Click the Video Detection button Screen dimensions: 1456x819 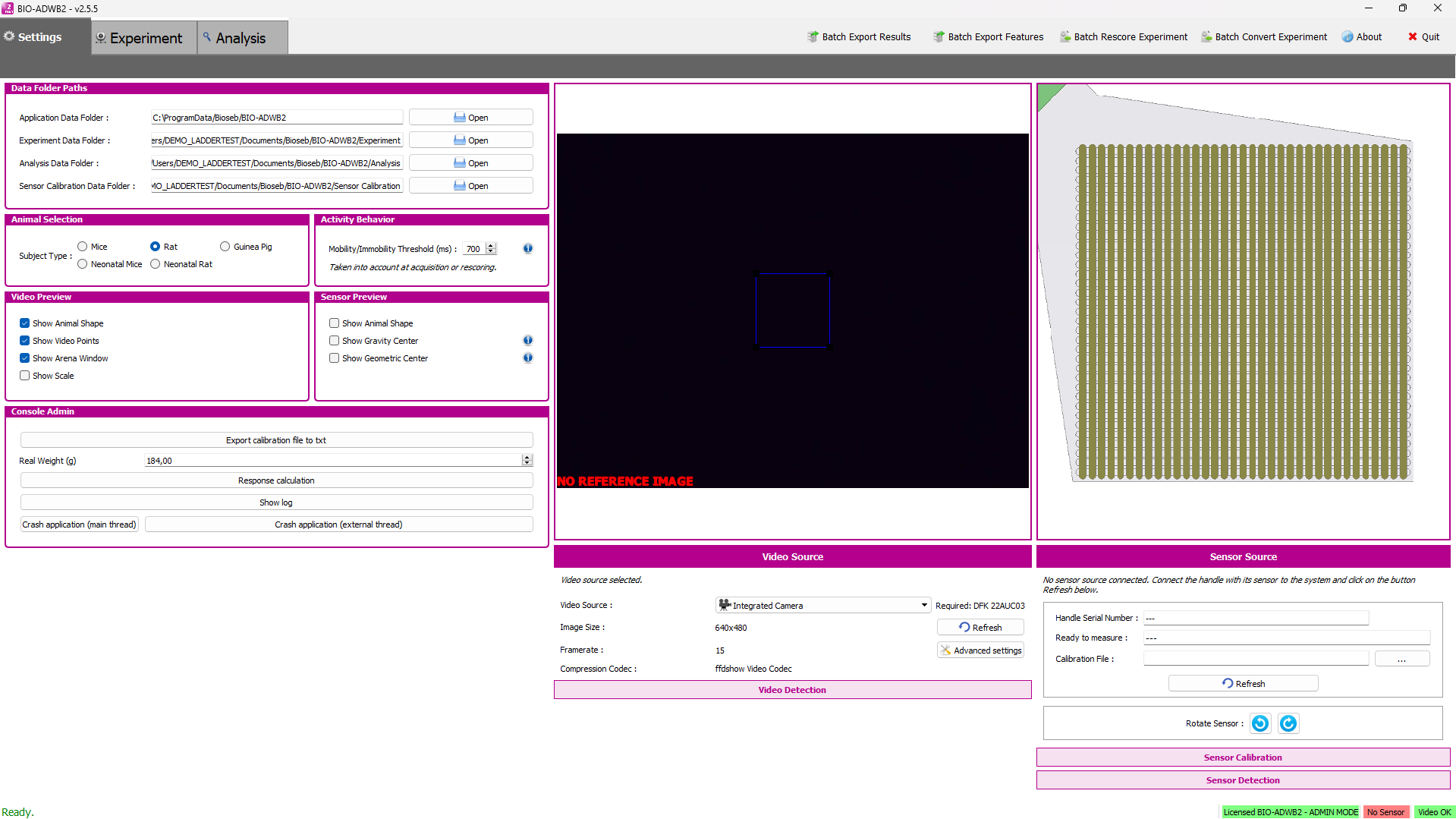792,690
